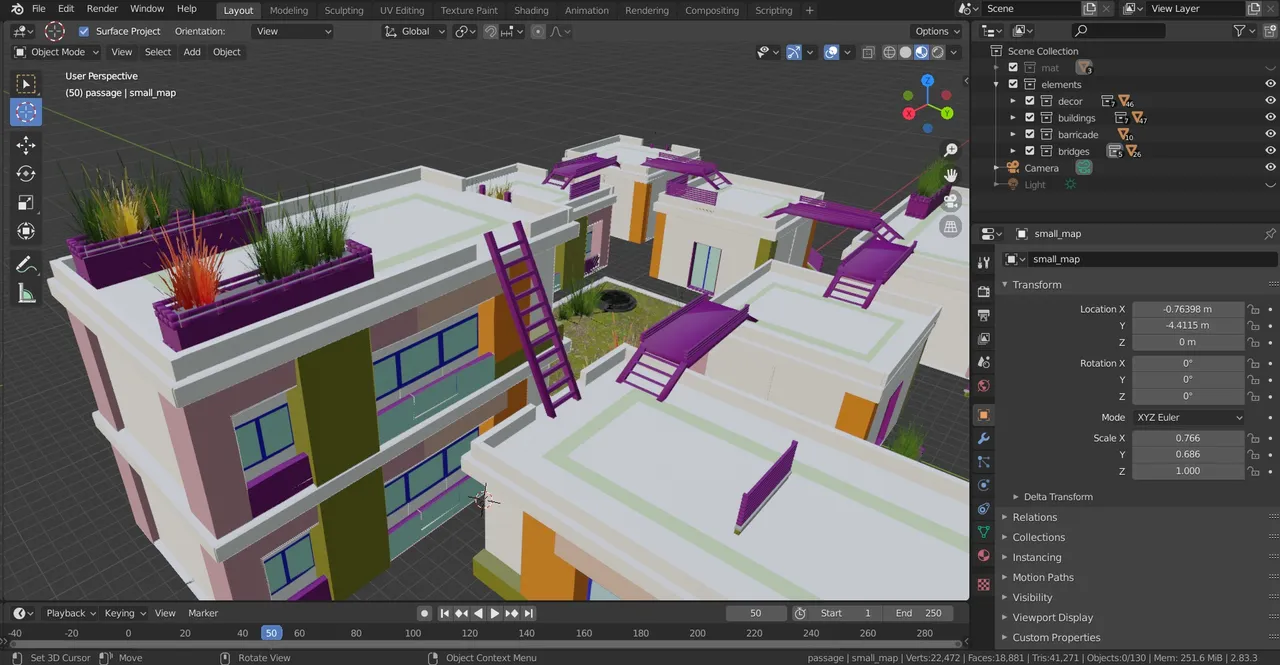Open the World properties tab
Viewport: 1280px width, 665px height.
984,386
